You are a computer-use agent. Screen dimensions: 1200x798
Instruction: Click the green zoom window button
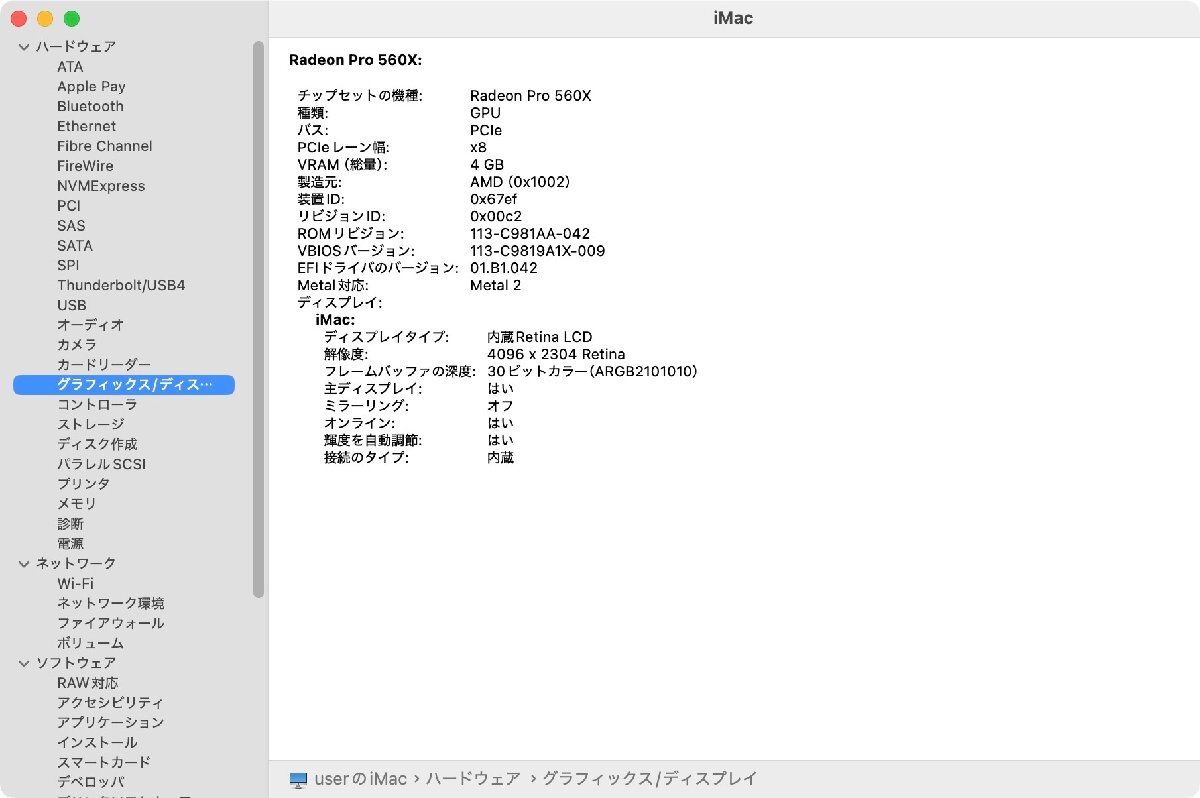pos(71,19)
